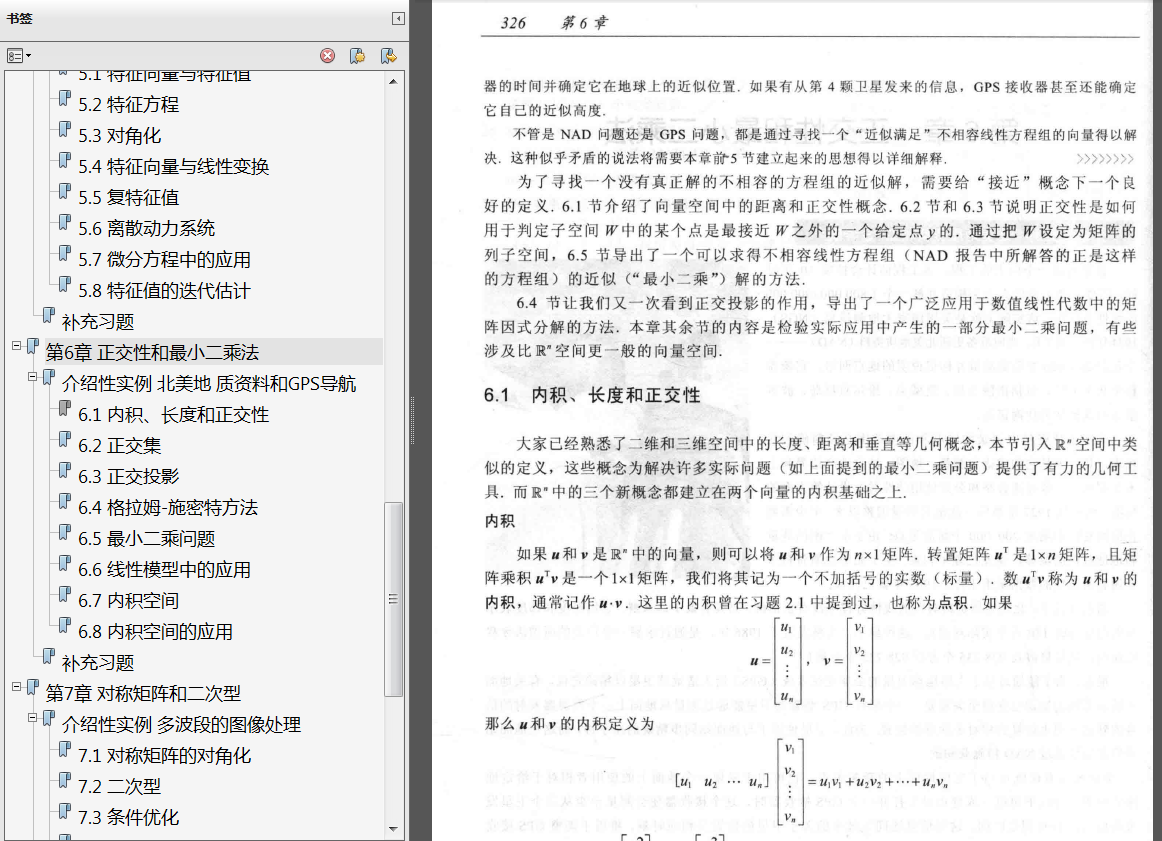Open 6.6 线性模型中的应用
Image resolution: width=1162 pixels, height=841 pixels.
pos(165,570)
